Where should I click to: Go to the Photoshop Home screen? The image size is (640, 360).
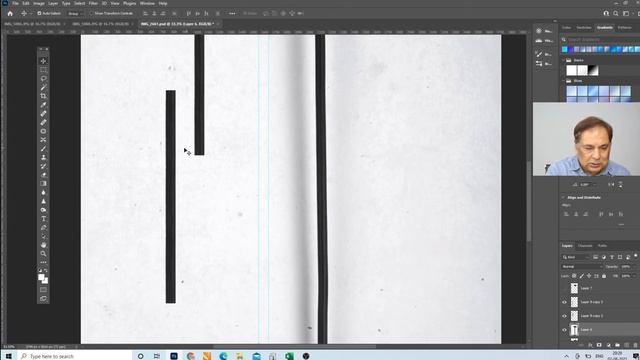point(10,13)
